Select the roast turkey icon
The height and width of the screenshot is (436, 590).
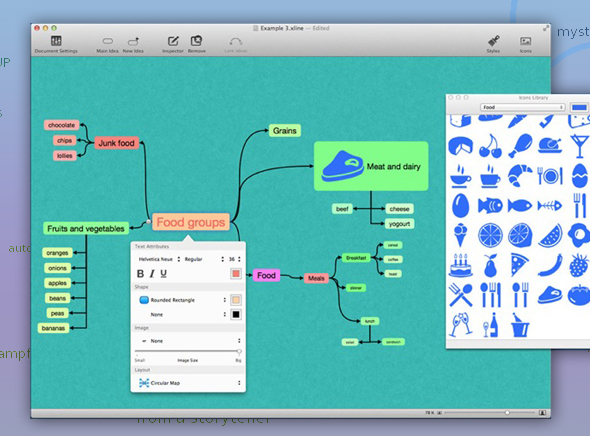550,146
